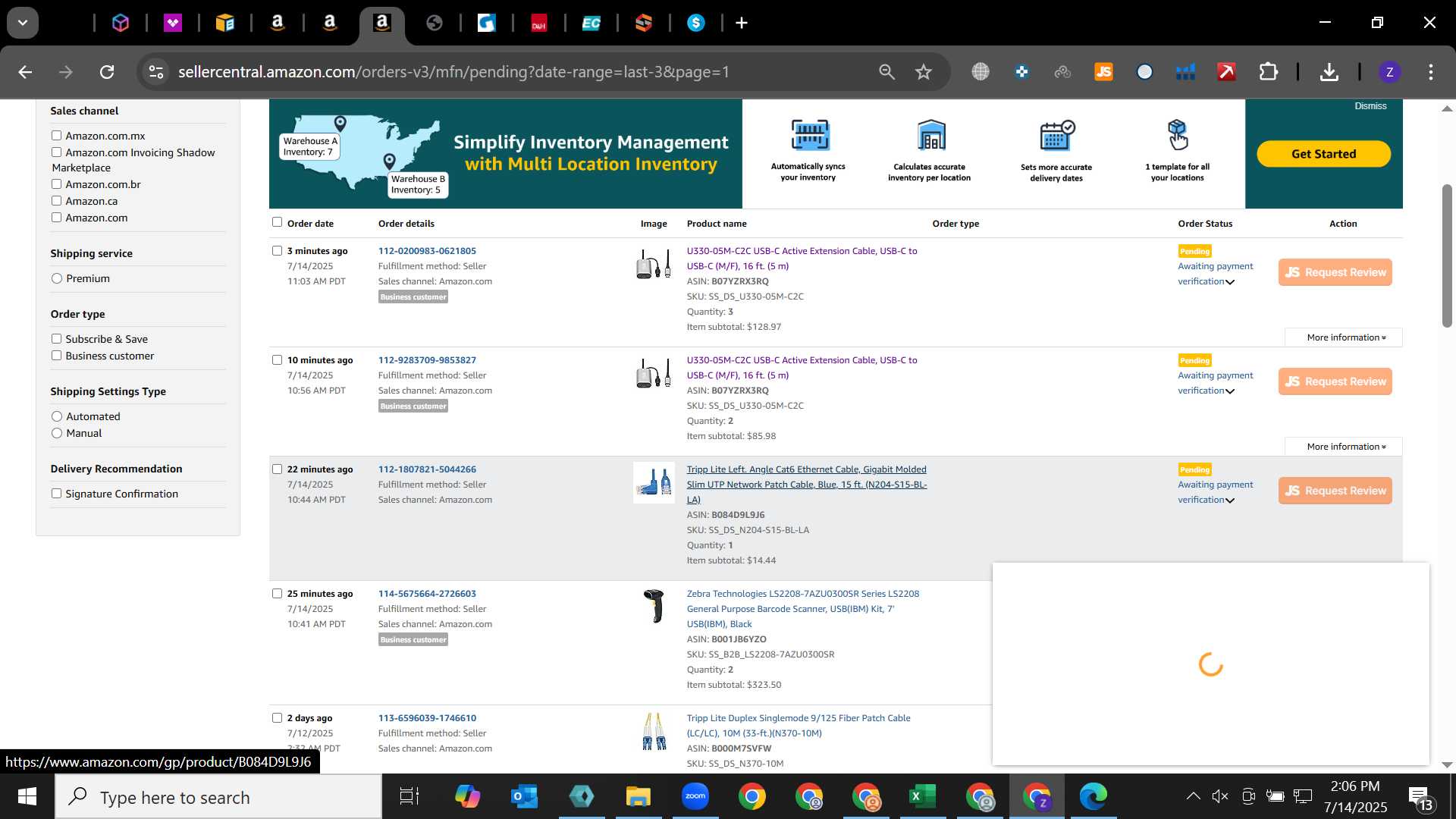Open Task View on the taskbar
The height and width of the screenshot is (819, 1456).
409,797
